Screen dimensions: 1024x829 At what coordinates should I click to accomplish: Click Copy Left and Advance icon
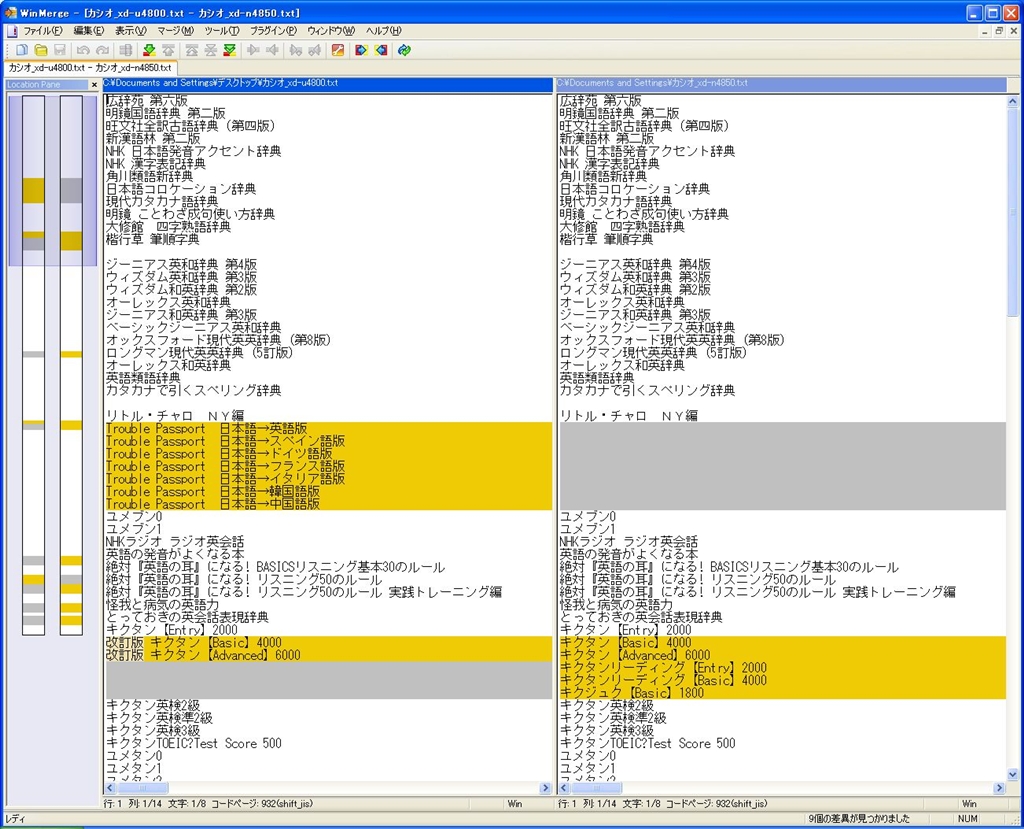(315, 50)
